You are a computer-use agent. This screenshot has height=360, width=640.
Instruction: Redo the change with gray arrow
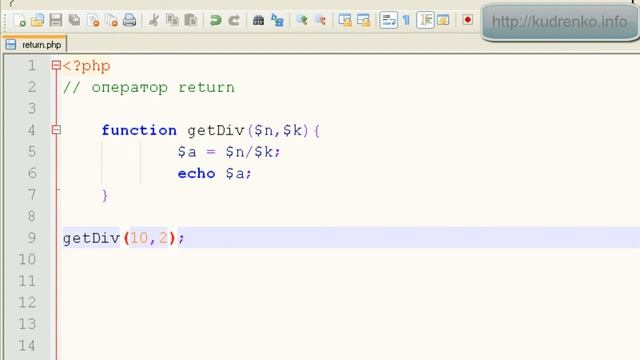click(234, 20)
